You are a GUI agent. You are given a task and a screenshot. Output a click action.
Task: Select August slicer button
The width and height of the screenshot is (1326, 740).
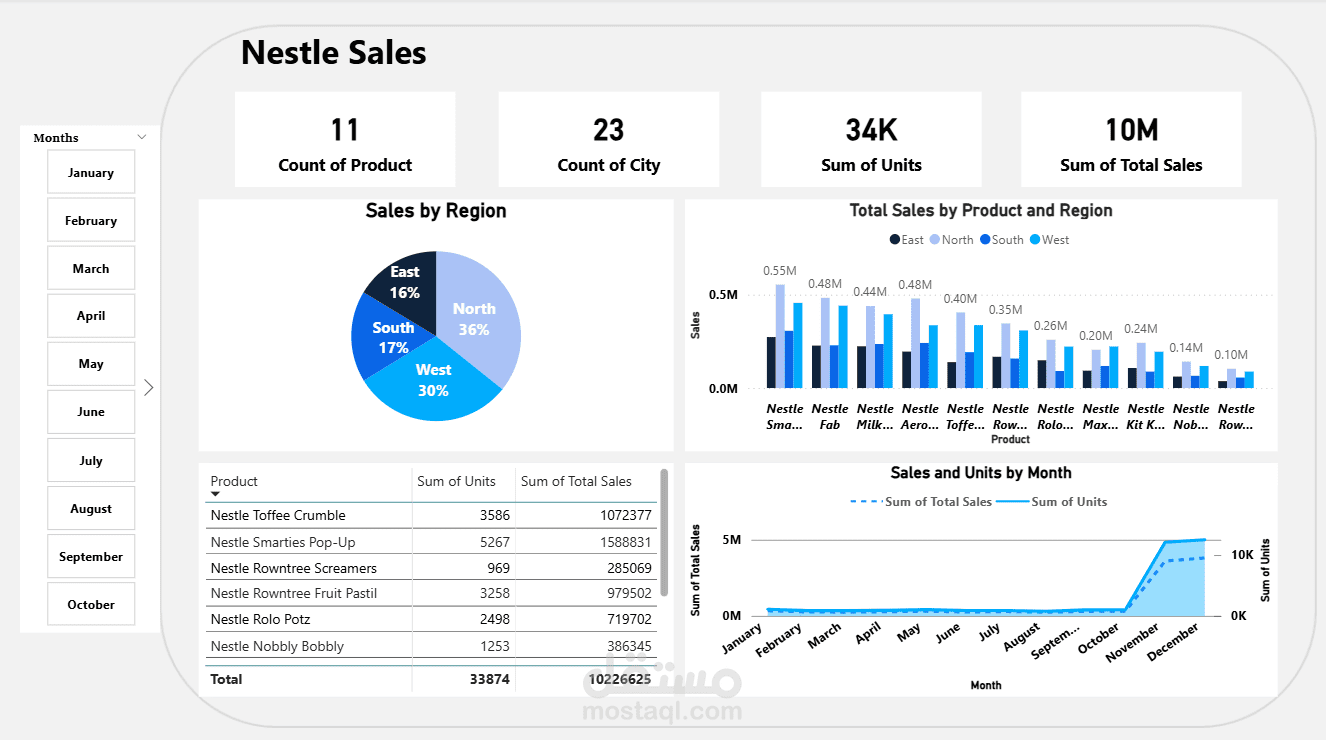(x=91, y=508)
